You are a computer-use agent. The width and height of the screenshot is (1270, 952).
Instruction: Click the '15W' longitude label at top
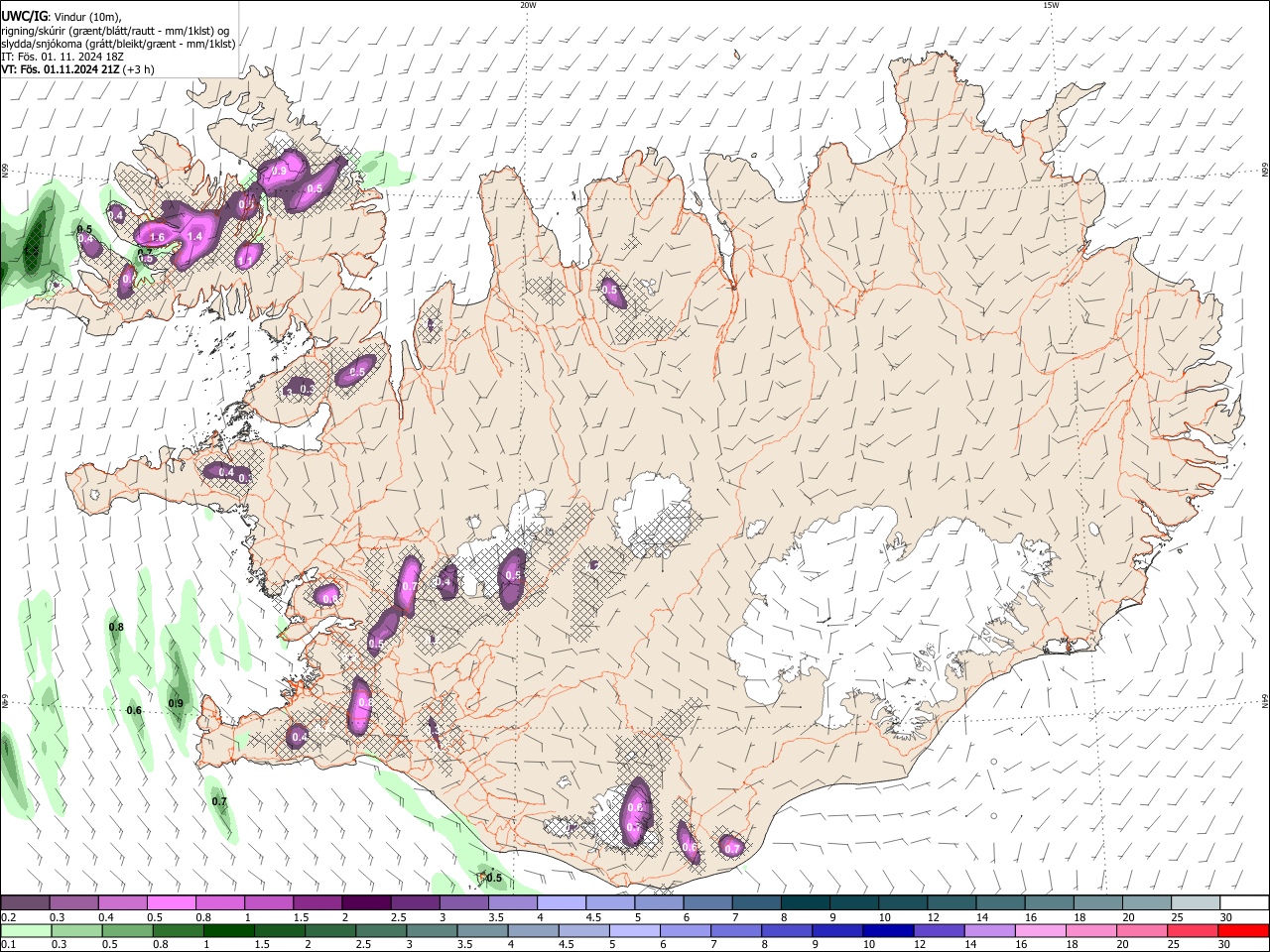pos(1051,5)
